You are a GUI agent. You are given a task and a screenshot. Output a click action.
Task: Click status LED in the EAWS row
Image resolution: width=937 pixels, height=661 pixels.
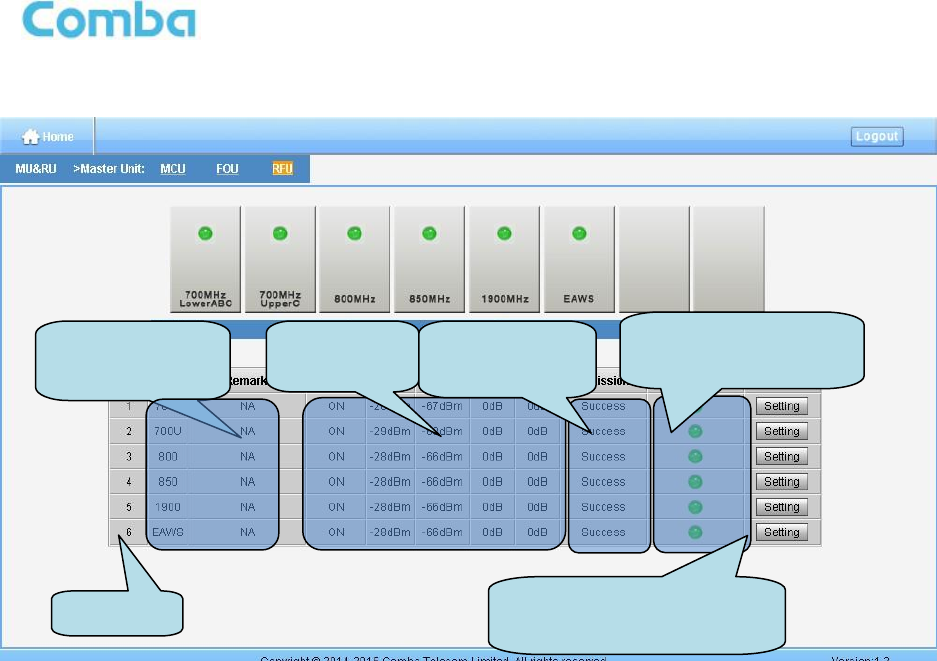click(x=695, y=532)
